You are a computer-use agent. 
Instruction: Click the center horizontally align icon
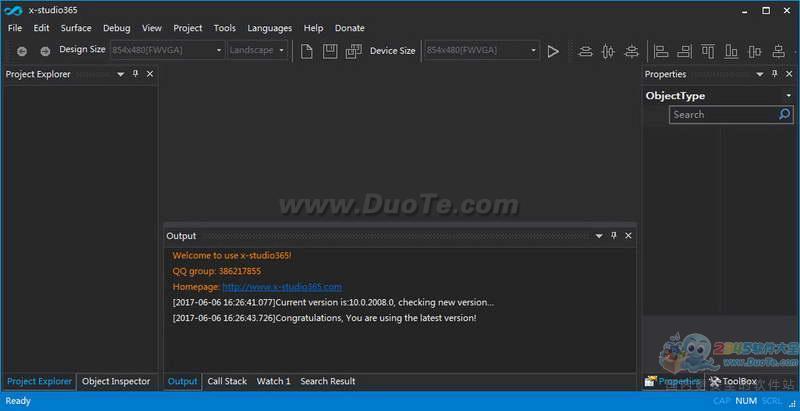[x=755, y=51]
